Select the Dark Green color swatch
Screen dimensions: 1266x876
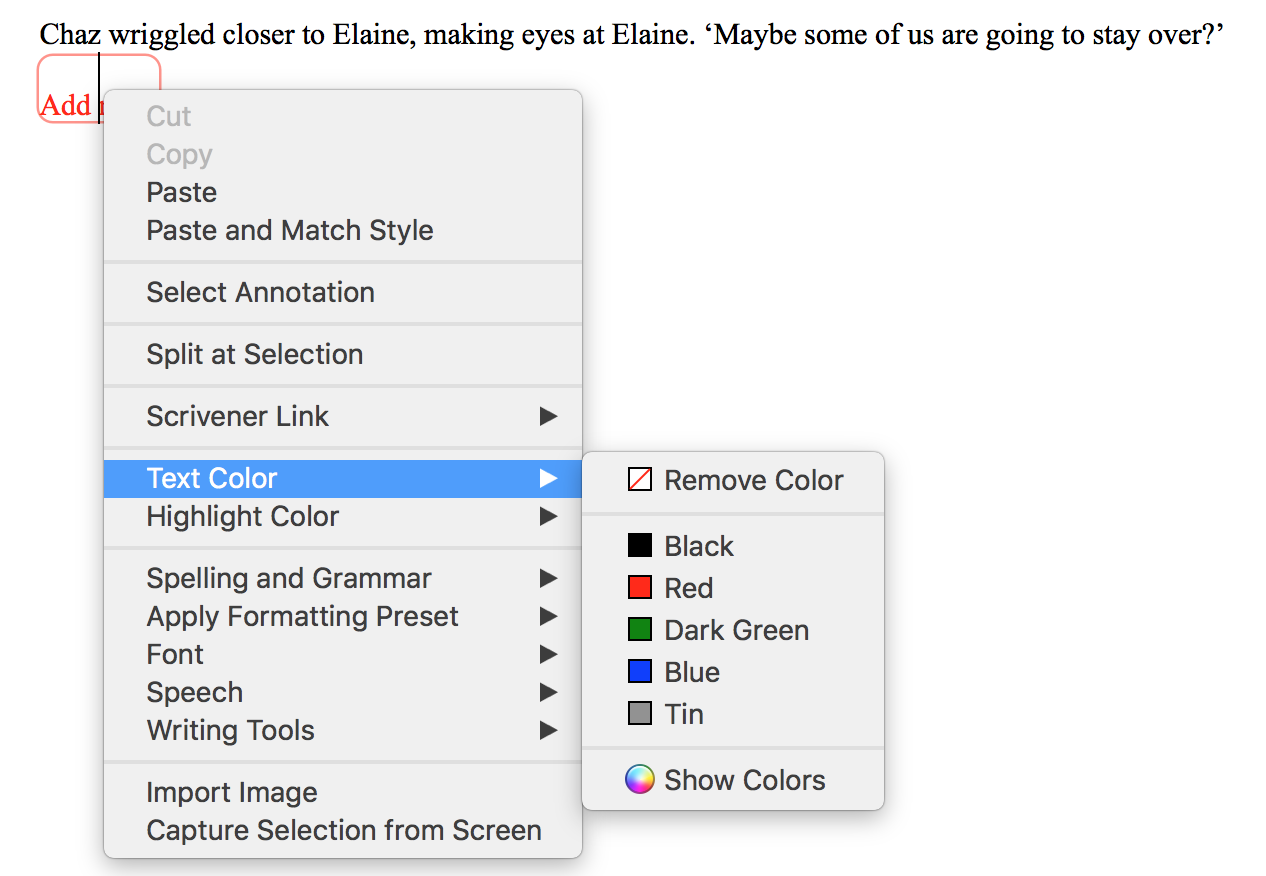coord(640,630)
